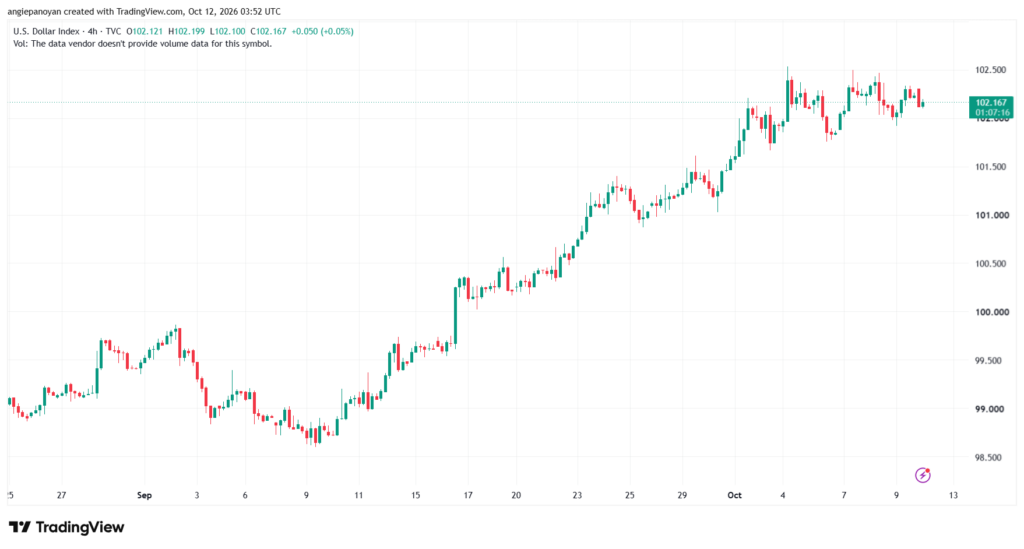Click the "U.S. Dollar Index" symbol title
Viewport: 1024px width, 549px height.
[46, 31]
